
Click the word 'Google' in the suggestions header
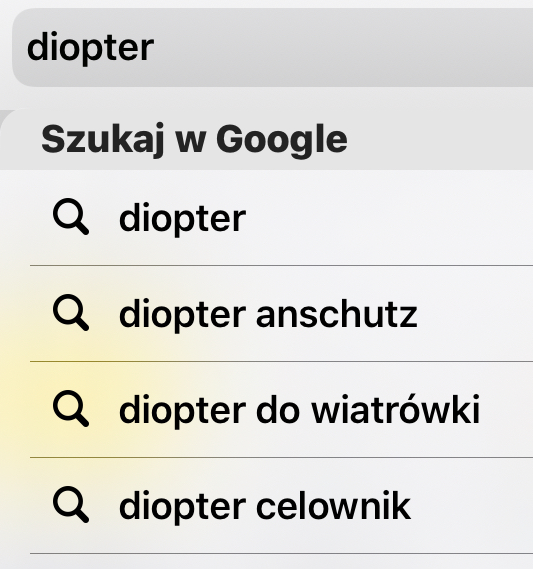282,140
